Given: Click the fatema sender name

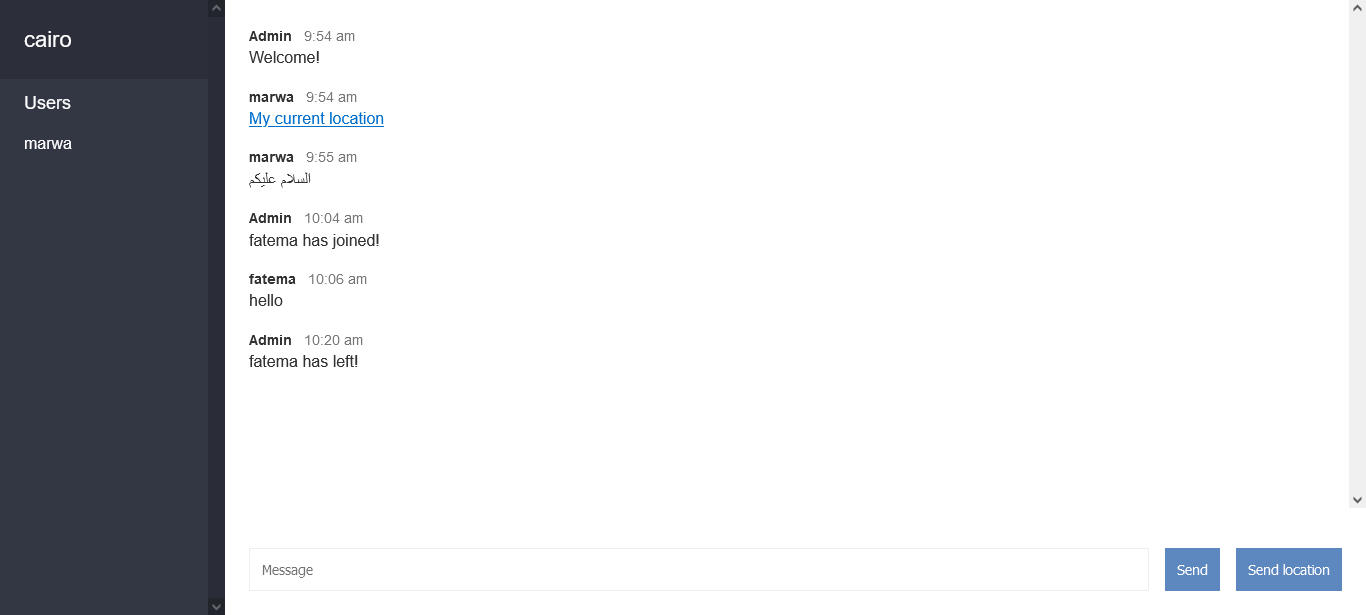Looking at the screenshot, I should click(272, 280).
